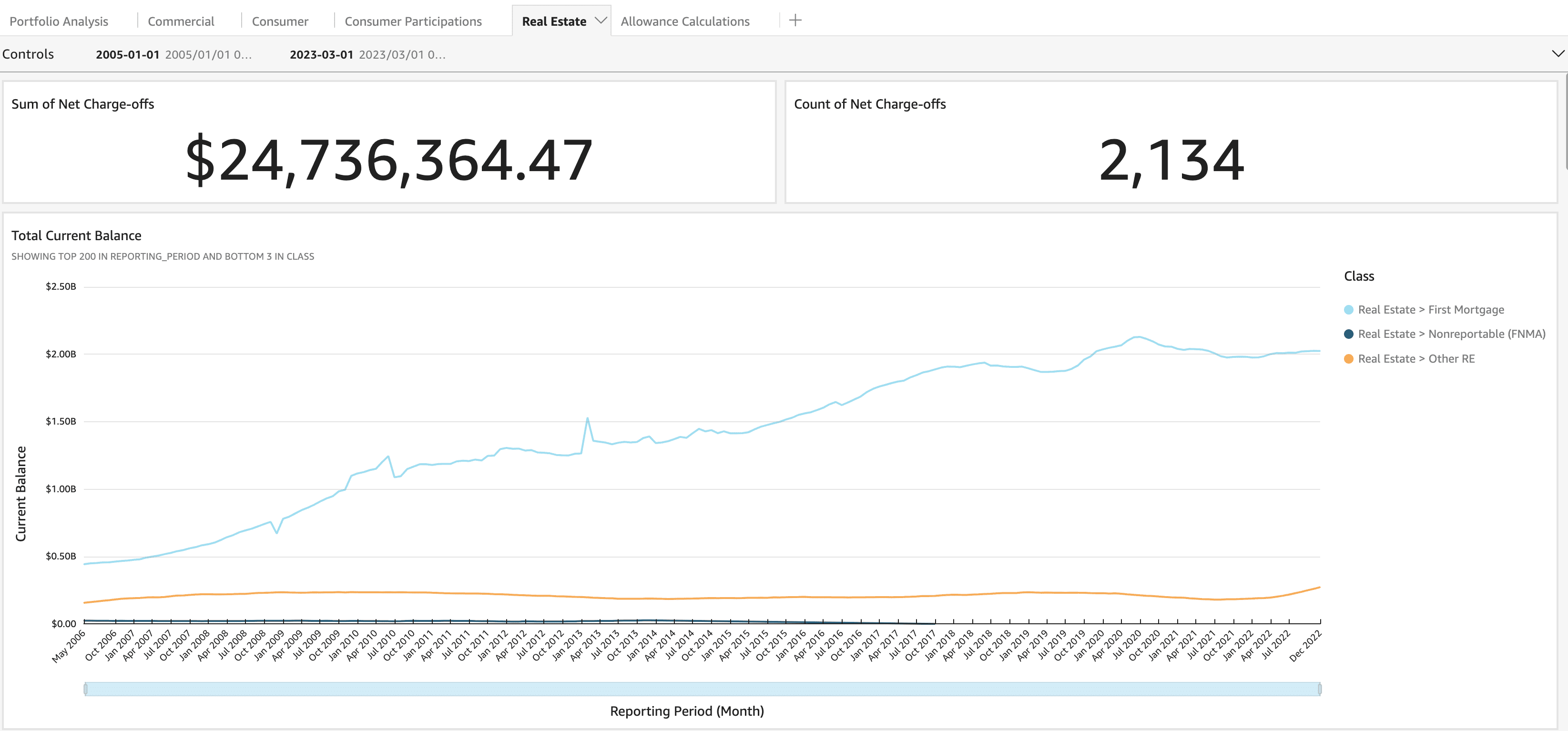Select the Consumer Participations tab
The image size is (1568, 731).
pyautogui.click(x=413, y=21)
